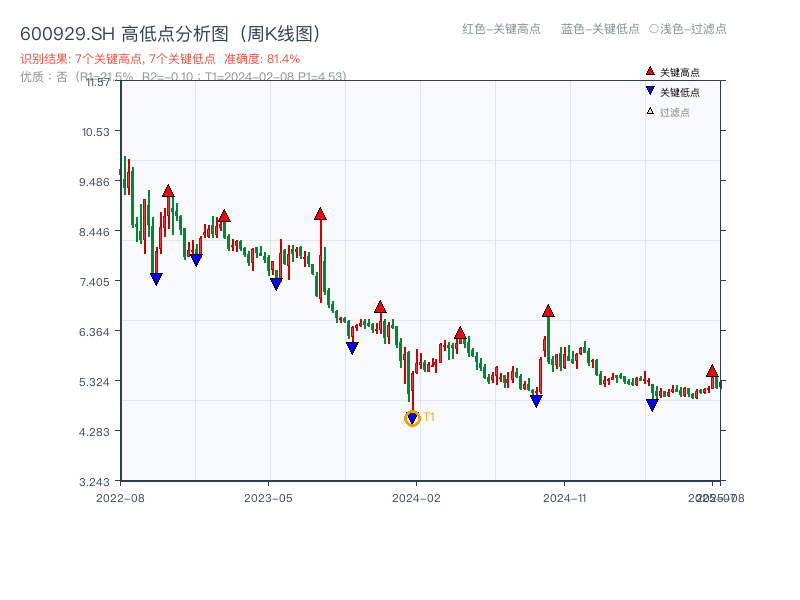Click the 2022-08 label on the x-axis

tap(122, 496)
